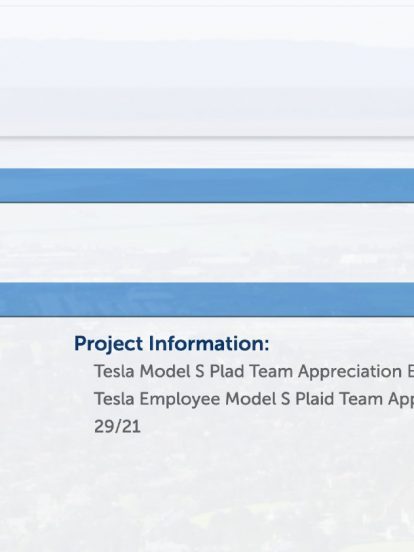Click the word Team in the second line
Screen dimensions: 414x552
[361, 399]
